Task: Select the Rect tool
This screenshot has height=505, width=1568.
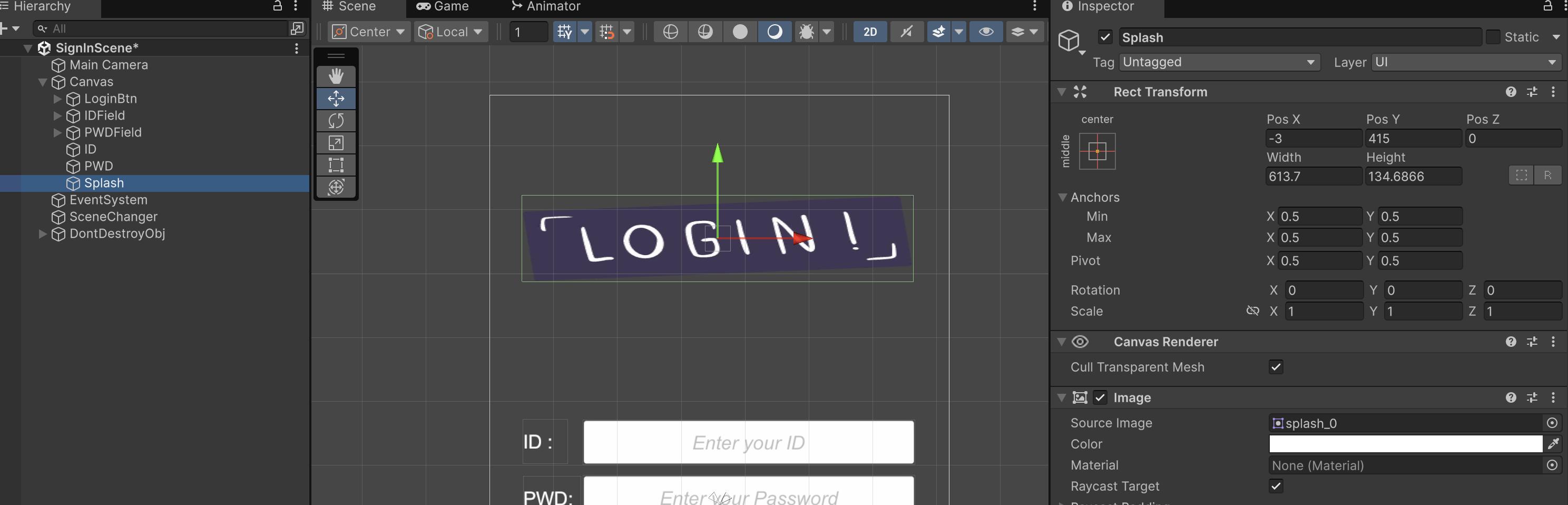Action: [x=336, y=164]
